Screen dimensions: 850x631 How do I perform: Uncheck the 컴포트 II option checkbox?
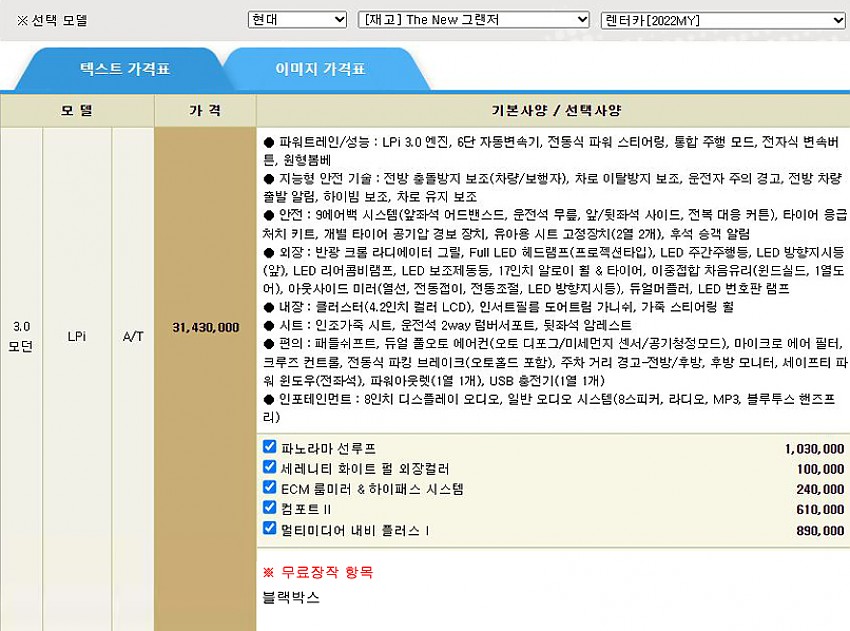pos(269,509)
